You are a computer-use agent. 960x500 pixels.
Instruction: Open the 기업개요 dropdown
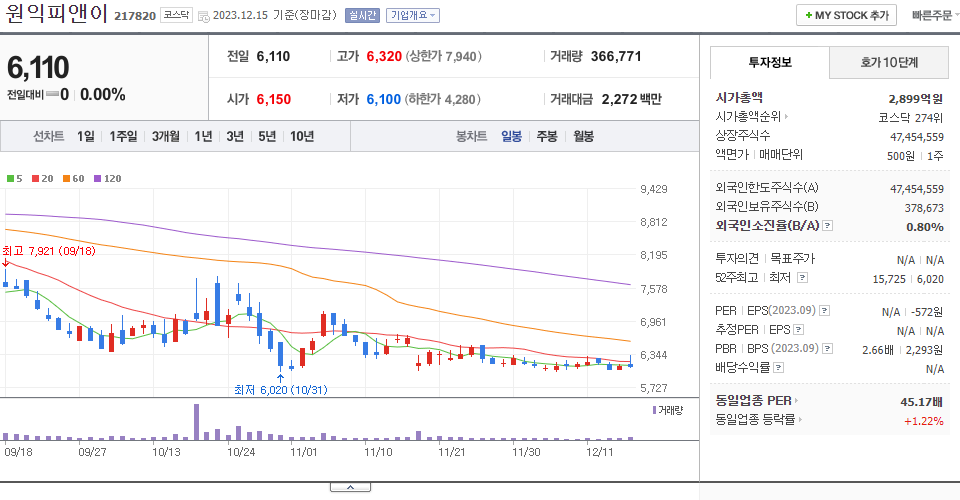pyautogui.click(x=413, y=15)
